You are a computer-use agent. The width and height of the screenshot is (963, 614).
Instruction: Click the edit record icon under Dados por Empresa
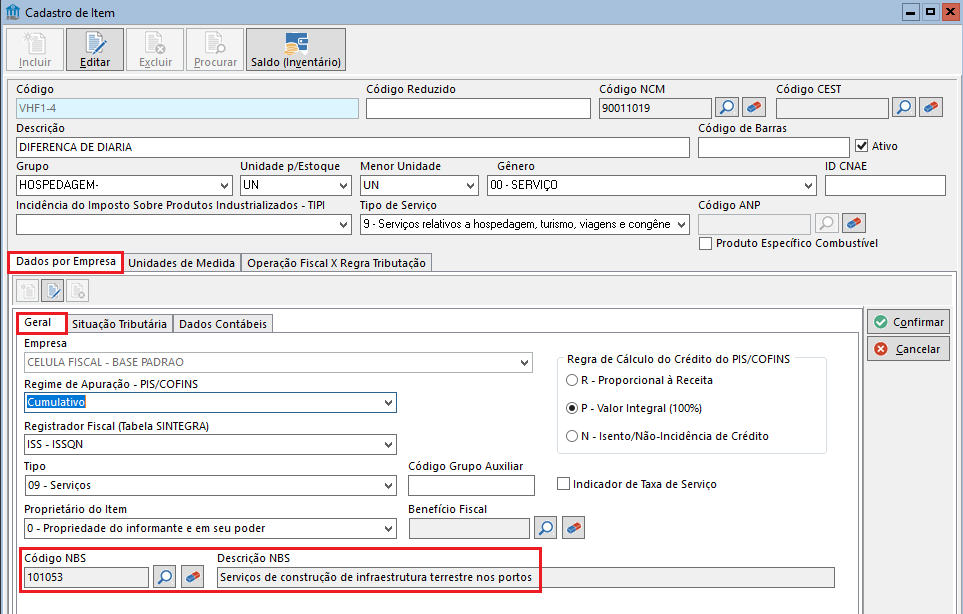[x=53, y=290]
